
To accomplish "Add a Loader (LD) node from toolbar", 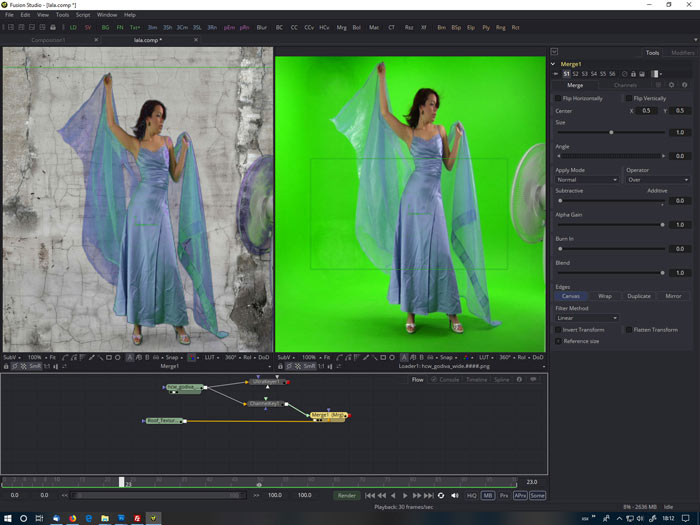I will pos(73,27).
